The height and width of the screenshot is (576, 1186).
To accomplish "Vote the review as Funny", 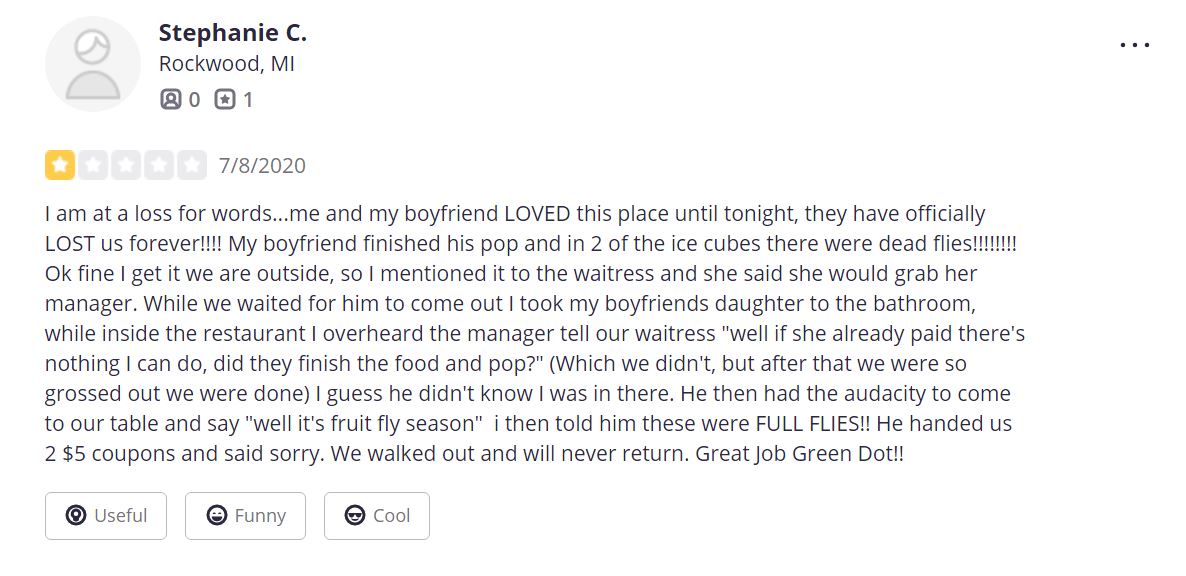I will click(245, 516).
